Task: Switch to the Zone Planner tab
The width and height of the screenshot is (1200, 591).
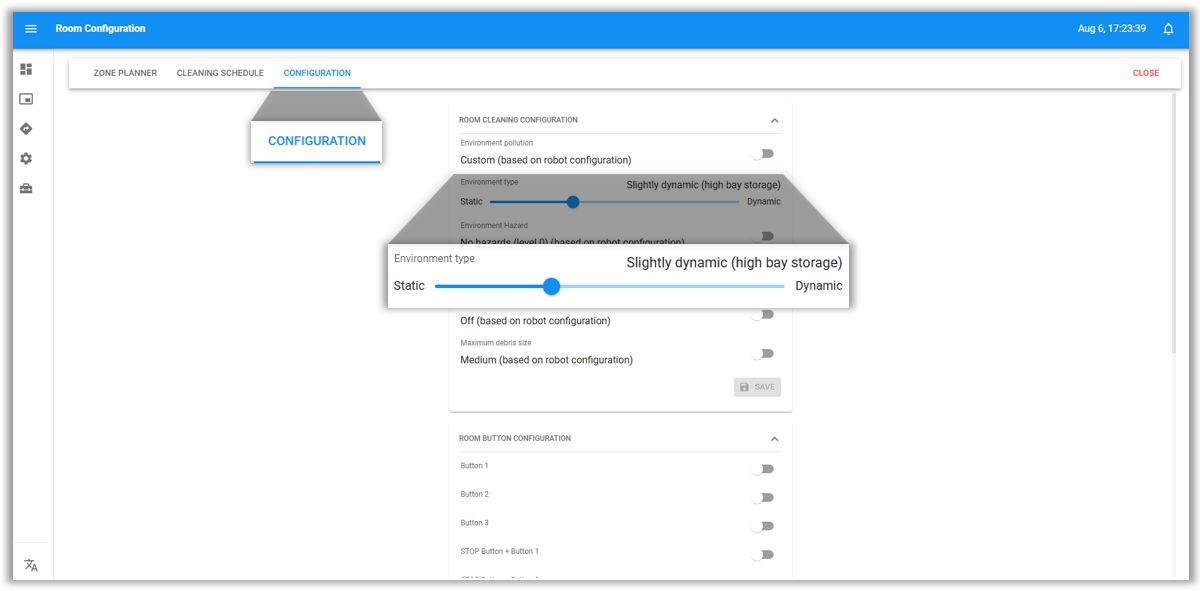Action: [x=125, y=73]
